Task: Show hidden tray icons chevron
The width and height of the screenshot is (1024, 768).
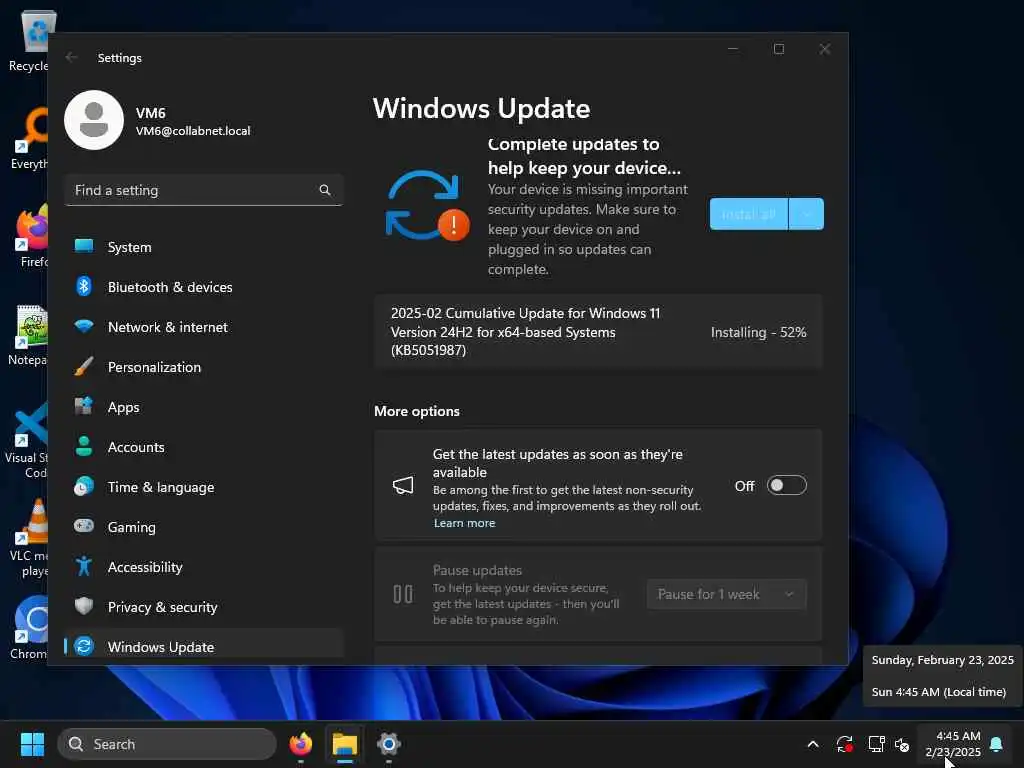Action: coord(813,744)
